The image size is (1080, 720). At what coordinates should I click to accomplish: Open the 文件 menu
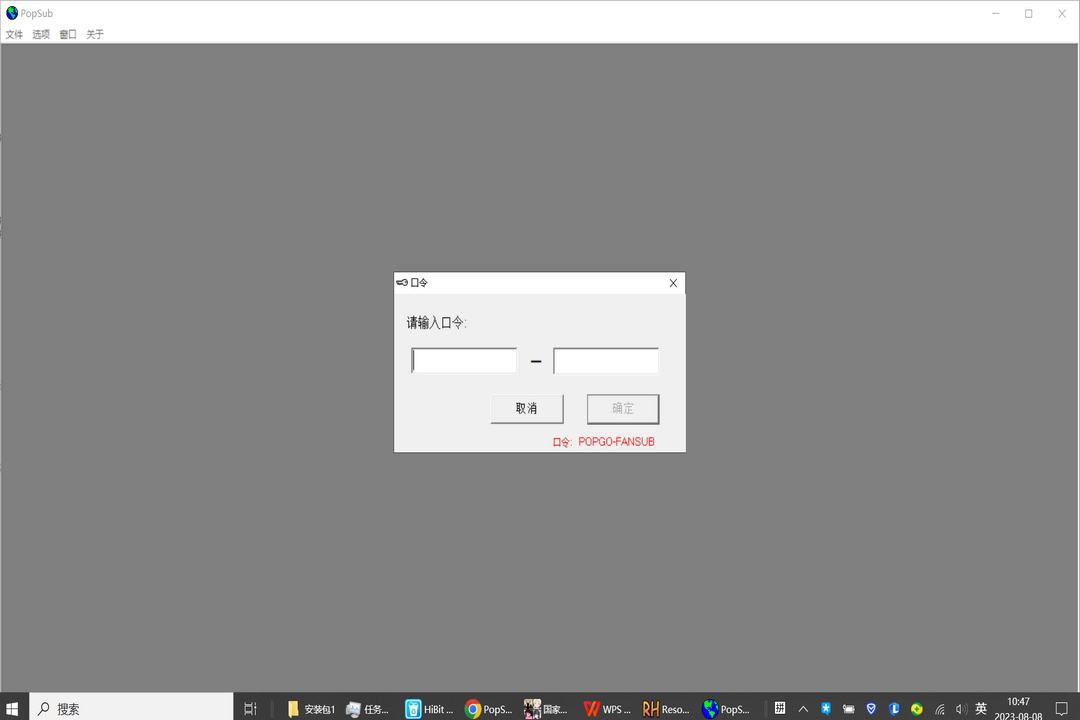click(x=14, y=34)
